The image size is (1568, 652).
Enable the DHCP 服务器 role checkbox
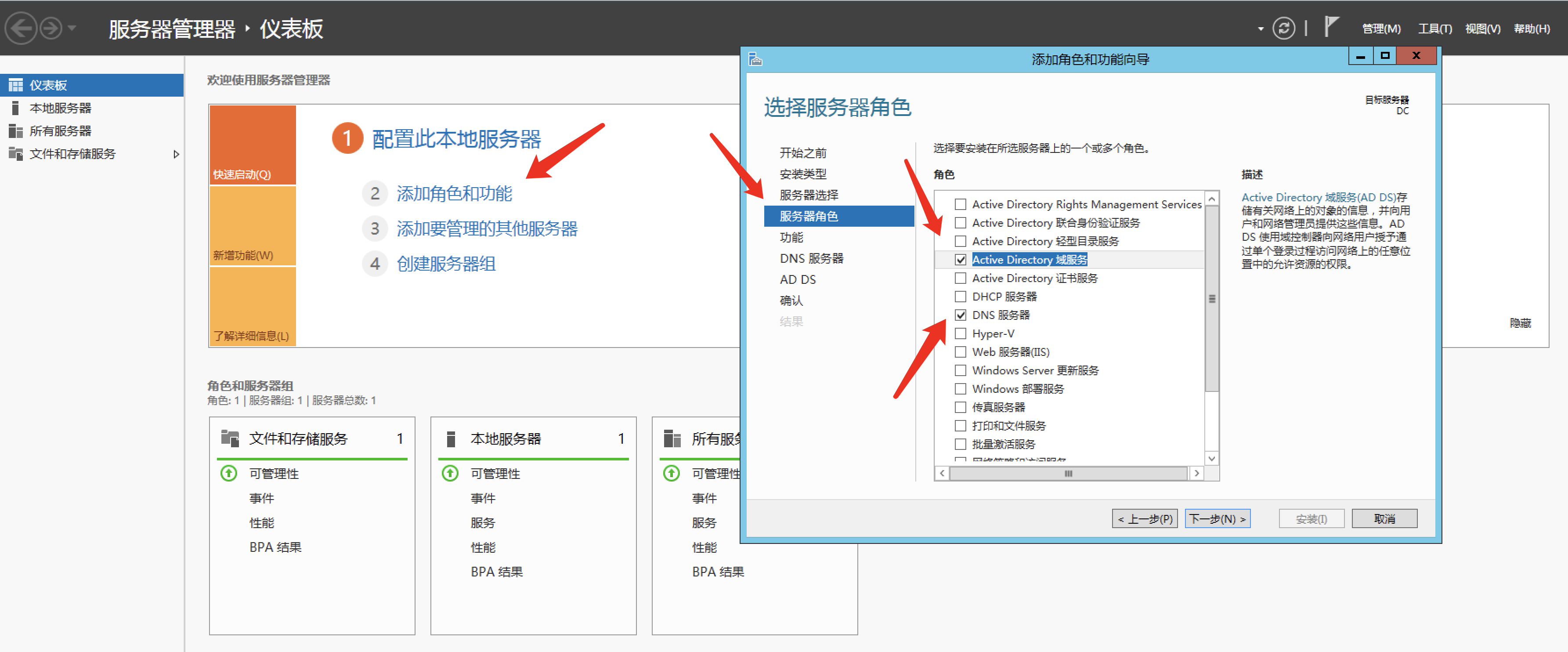(x=961, y=297)
